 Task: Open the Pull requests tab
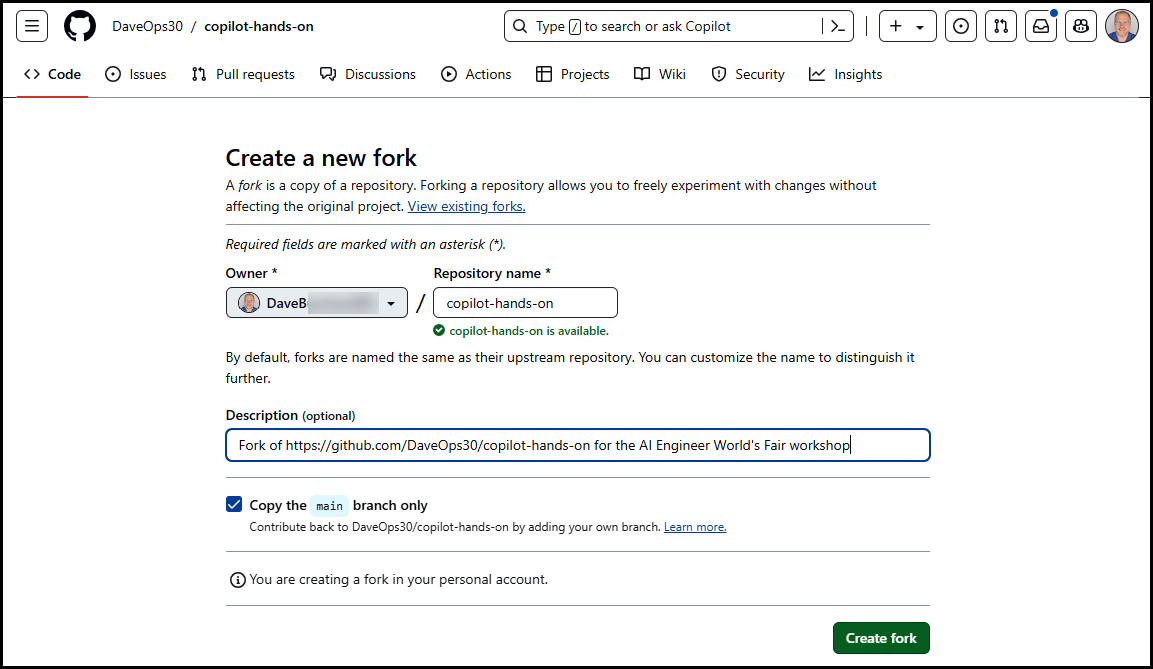coord(243,74)
